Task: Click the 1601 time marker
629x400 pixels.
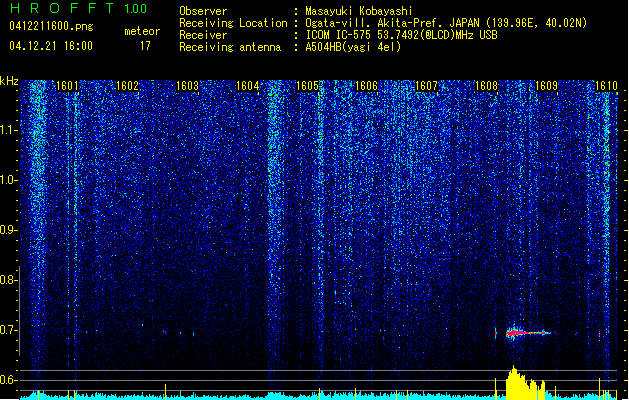Action: (67, 86)
